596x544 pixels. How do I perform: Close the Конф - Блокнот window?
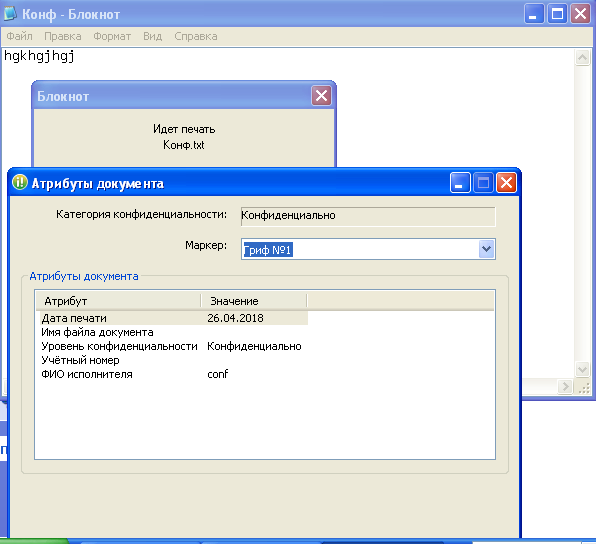tap(580, 14)
